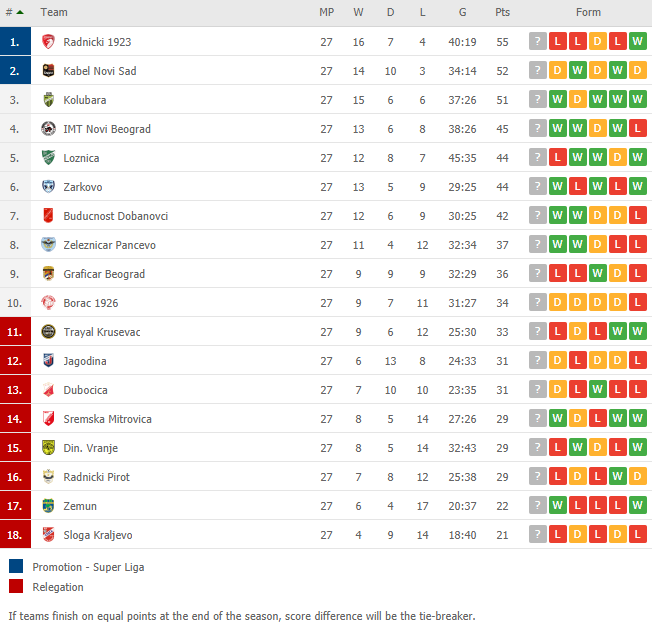Screen dimensions: 652x624
Task: Open the Graficar Beograd team link
Action: (104, 274)
